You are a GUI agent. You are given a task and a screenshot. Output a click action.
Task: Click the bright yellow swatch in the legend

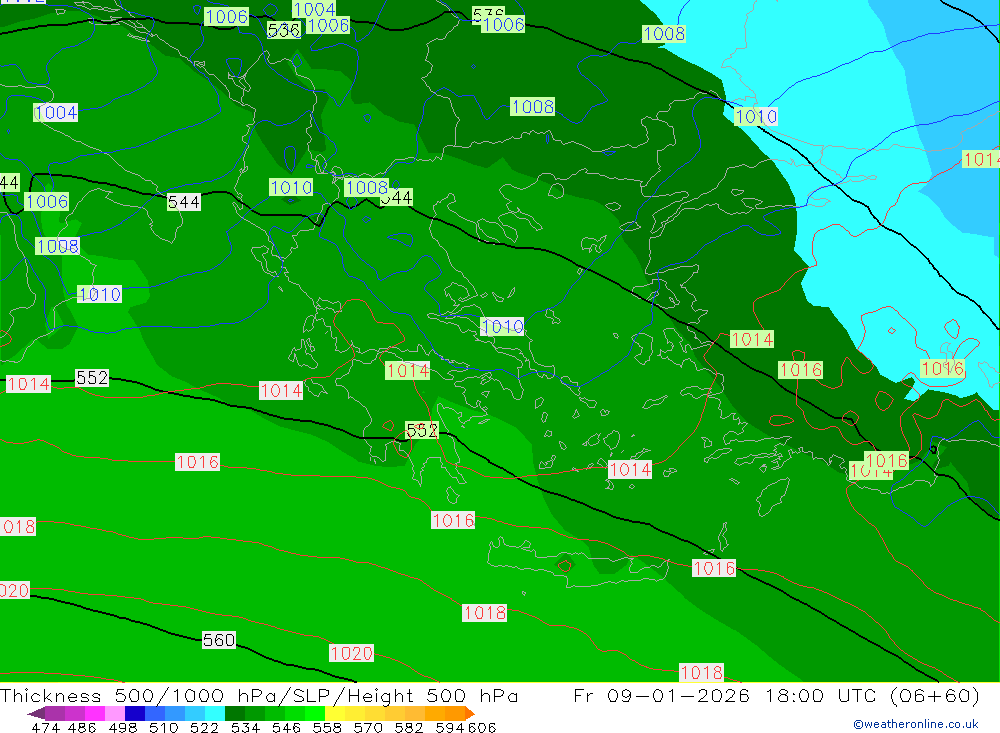[x=335, y=713]
